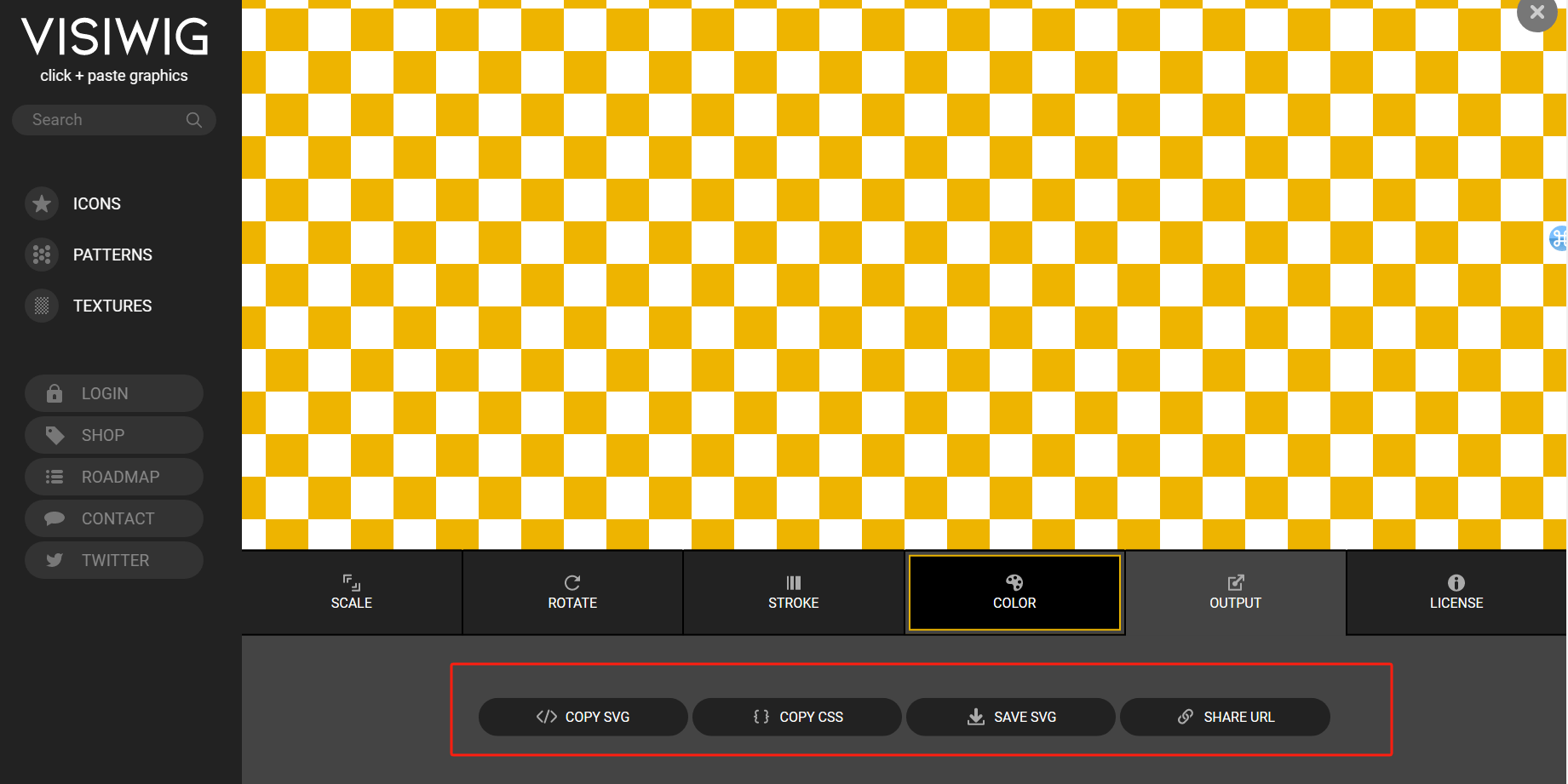Click the VISIWIG logo
This screenshot has width=1568, height=784.
115,37
